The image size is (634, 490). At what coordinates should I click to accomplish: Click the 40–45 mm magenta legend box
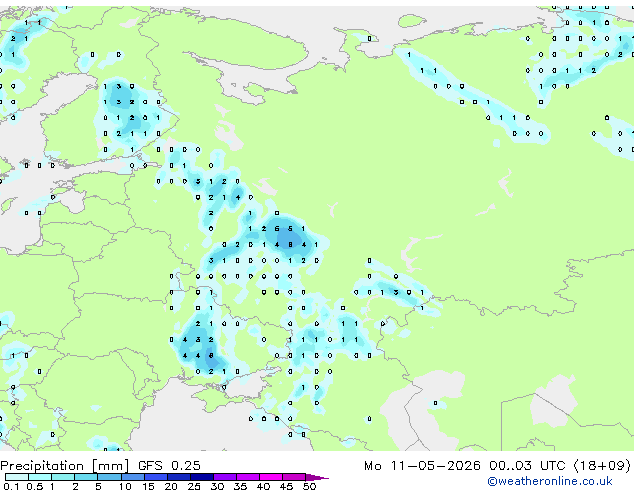(271, 477)
